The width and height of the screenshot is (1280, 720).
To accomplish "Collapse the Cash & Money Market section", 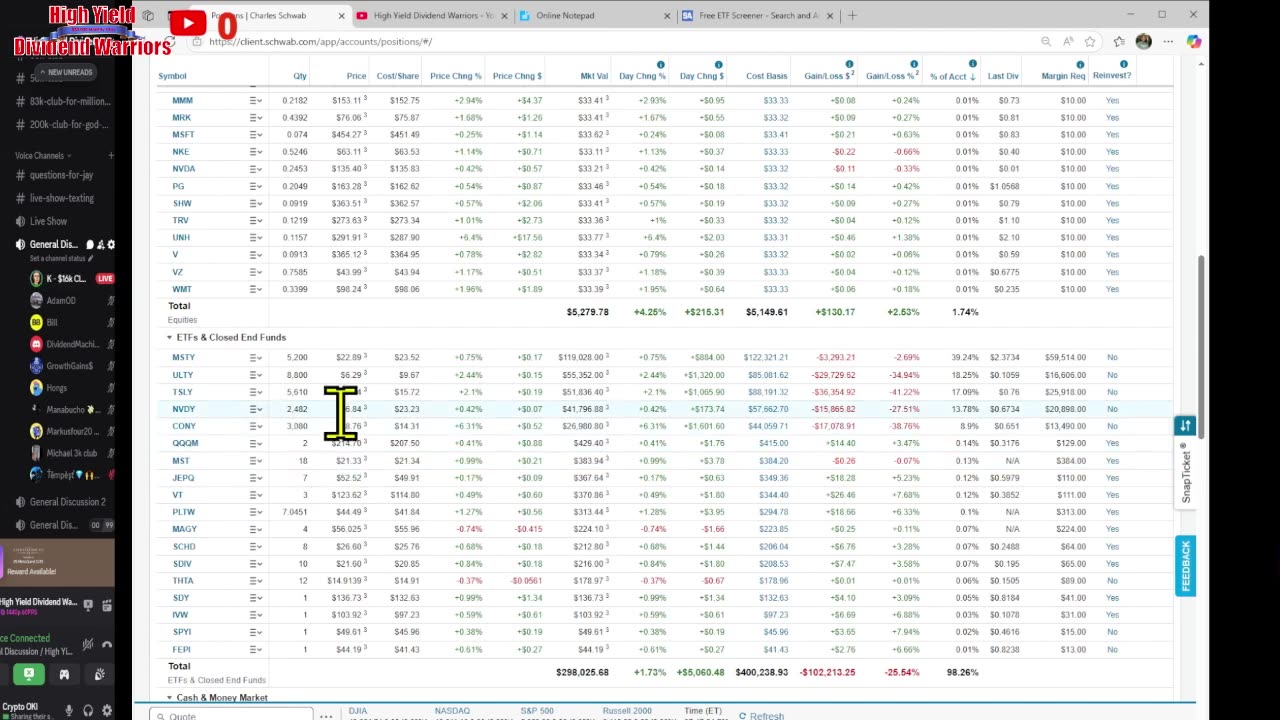I will click(169, 698).
